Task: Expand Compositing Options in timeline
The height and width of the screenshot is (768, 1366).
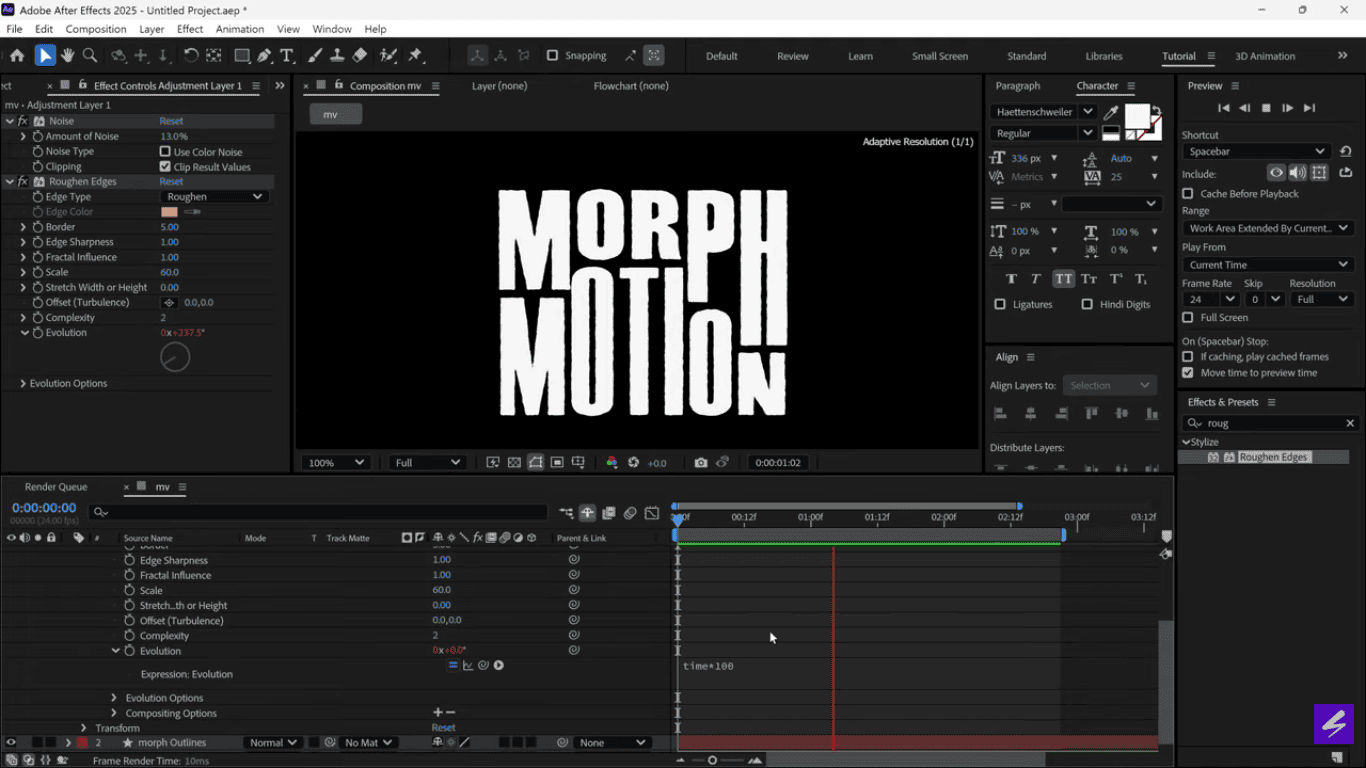Action: pos(113,714)
